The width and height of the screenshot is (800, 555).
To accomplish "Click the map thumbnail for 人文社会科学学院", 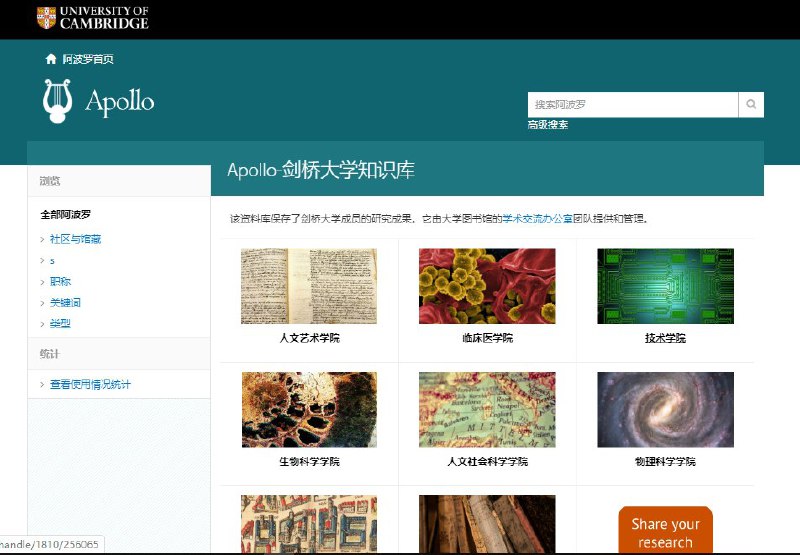I will [487, 410].
